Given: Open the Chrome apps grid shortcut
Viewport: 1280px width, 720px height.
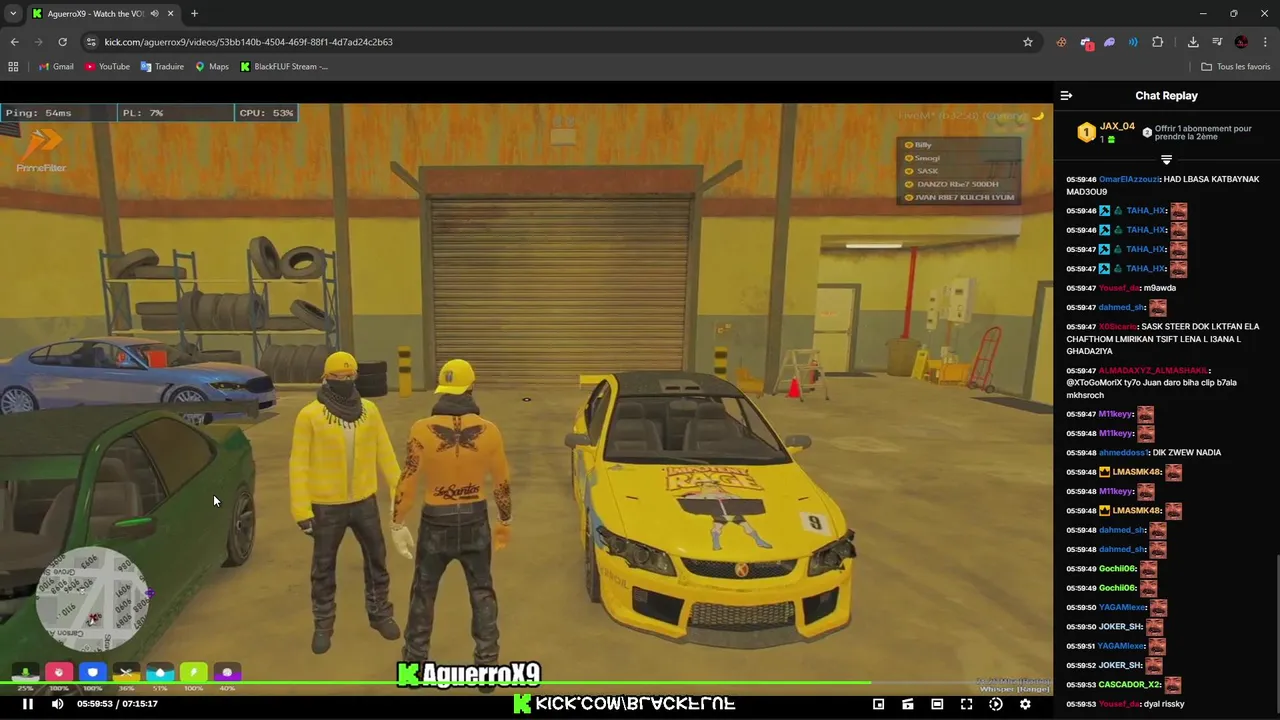Looking at the screenshot, I should [13, 67].
